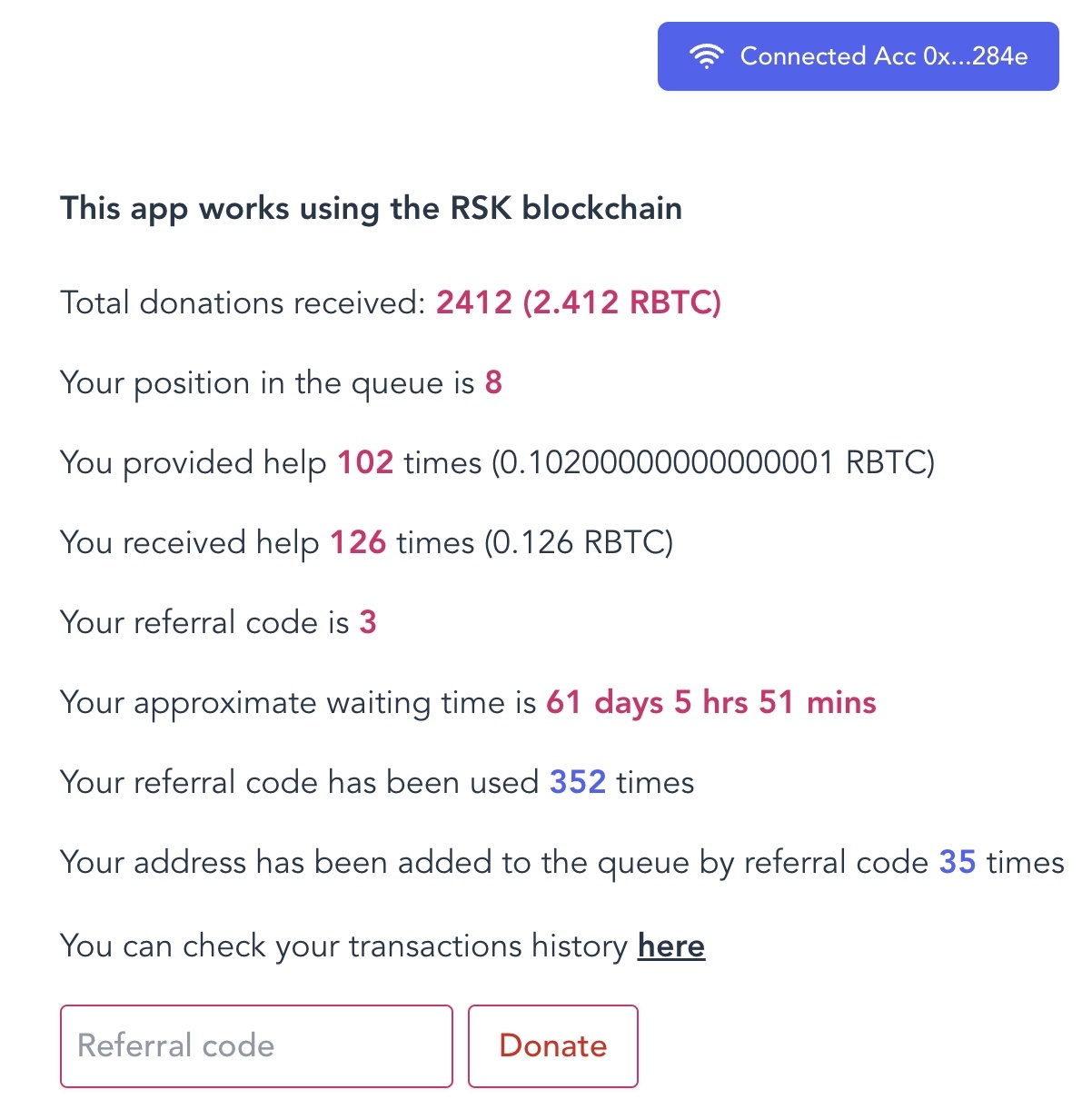Click the referral usage count 352
This screenshot has width=1092, height=1119.
(578, 782)
